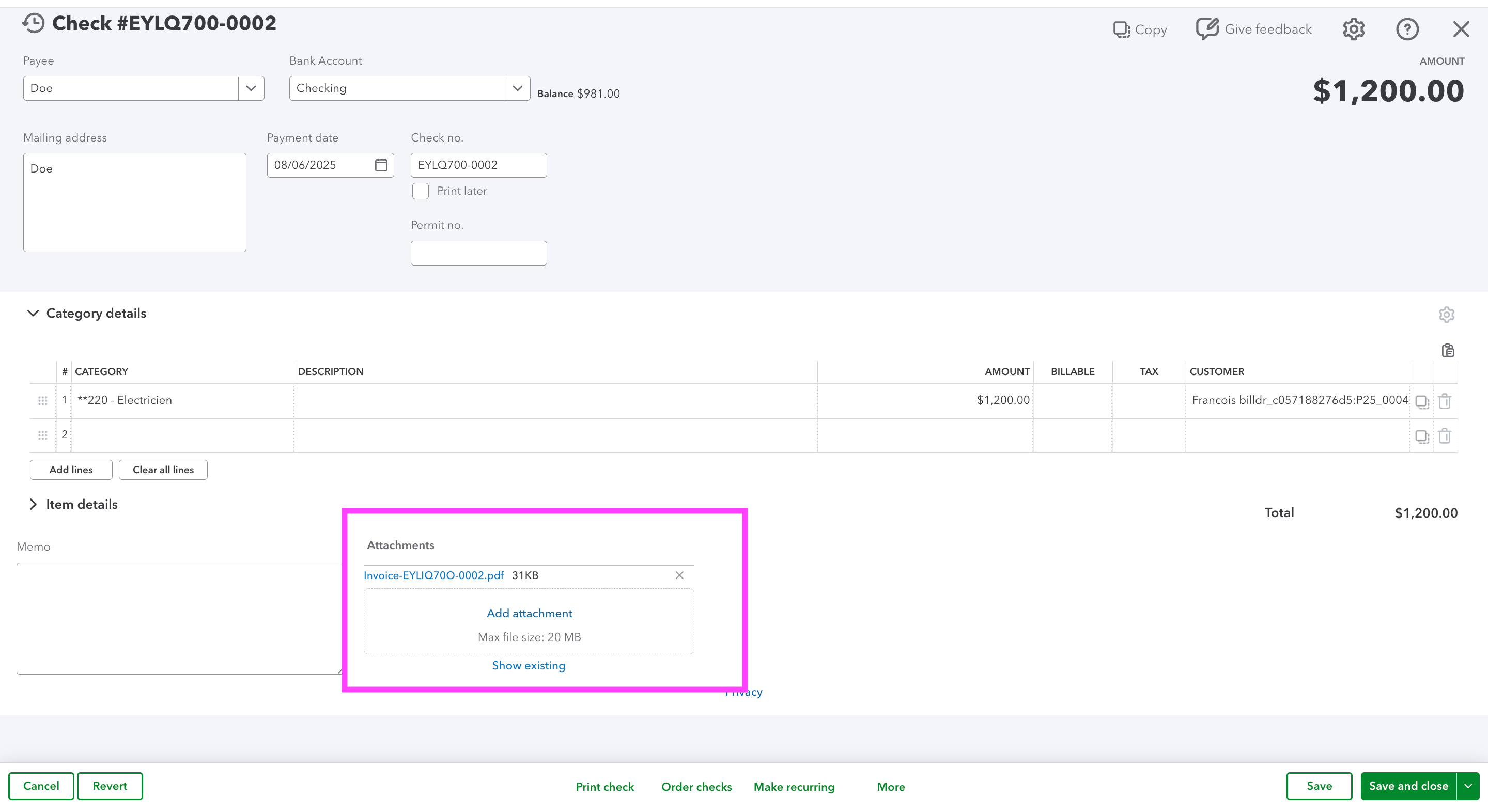Focus the Bank Account Checking field

pyautogui.click(x=397, y=88)
